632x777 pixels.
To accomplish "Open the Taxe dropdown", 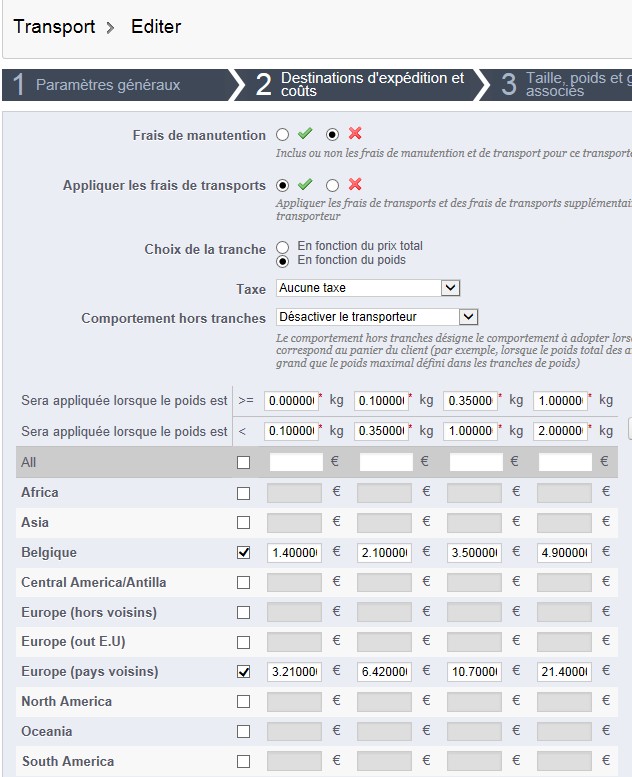I will pos(368,288).
